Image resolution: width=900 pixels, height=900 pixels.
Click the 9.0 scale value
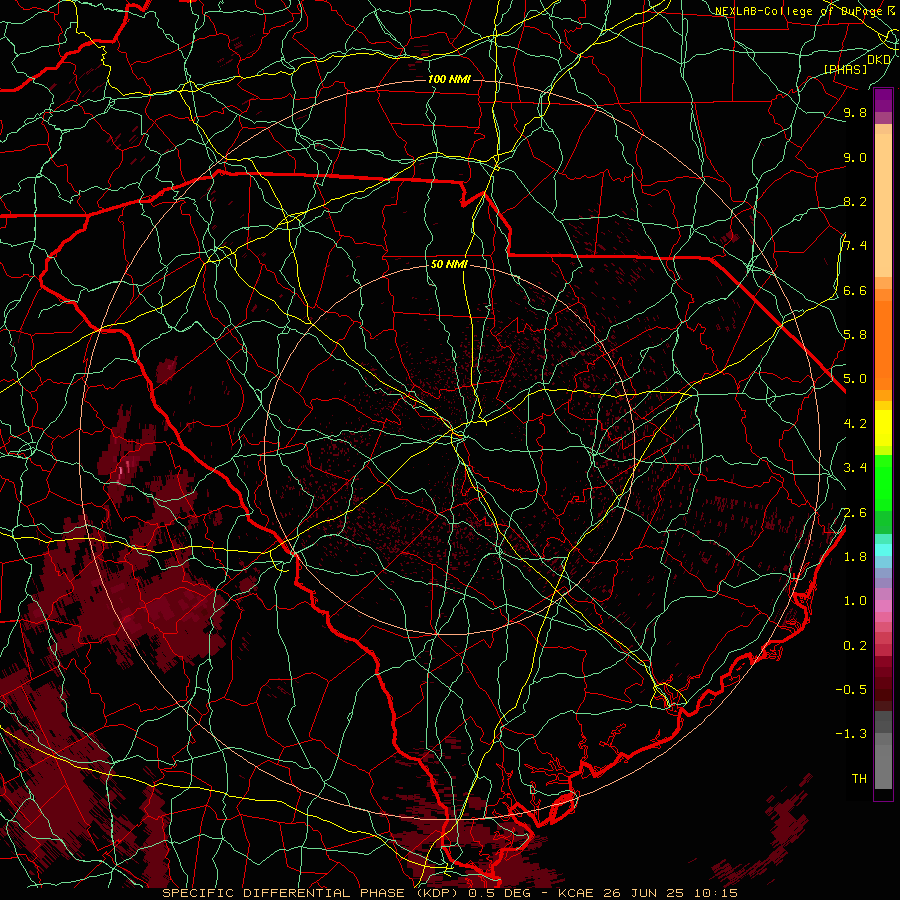tap(855, 157)
